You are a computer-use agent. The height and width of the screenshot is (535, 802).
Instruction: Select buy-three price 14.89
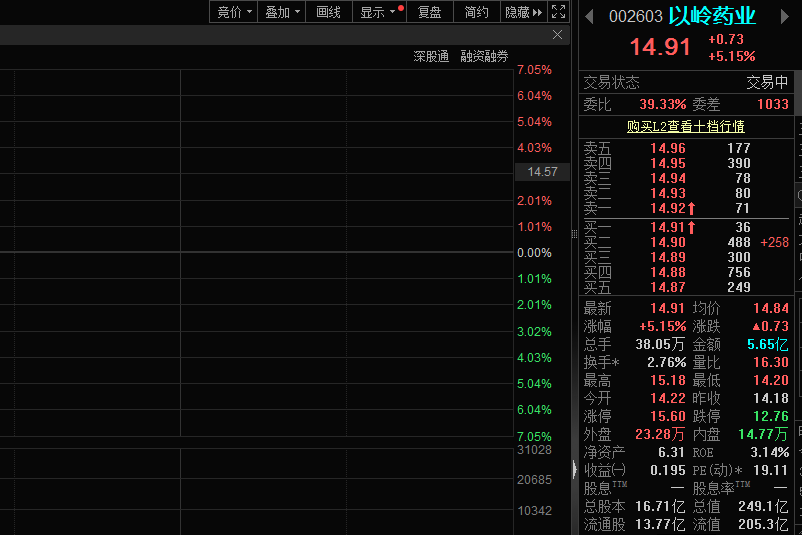667,257
